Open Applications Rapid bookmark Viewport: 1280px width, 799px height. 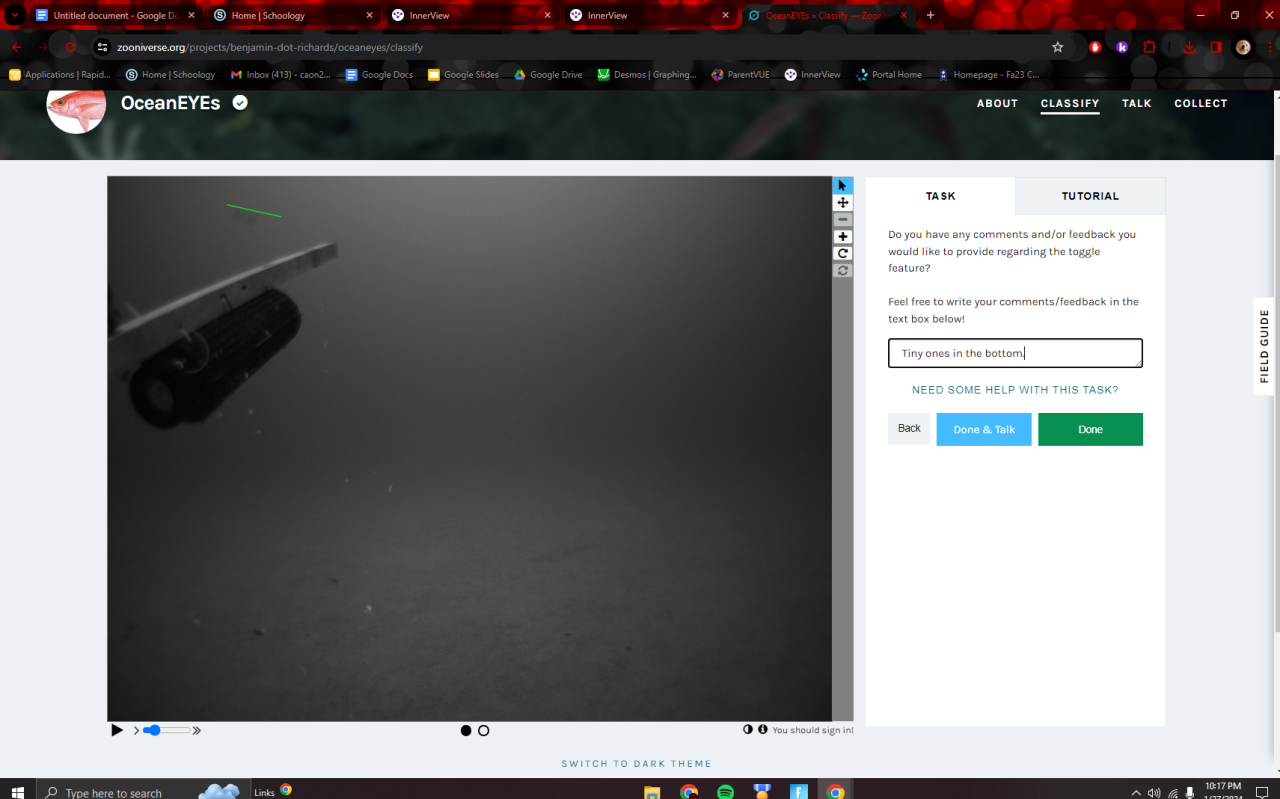tap(60, 75)
